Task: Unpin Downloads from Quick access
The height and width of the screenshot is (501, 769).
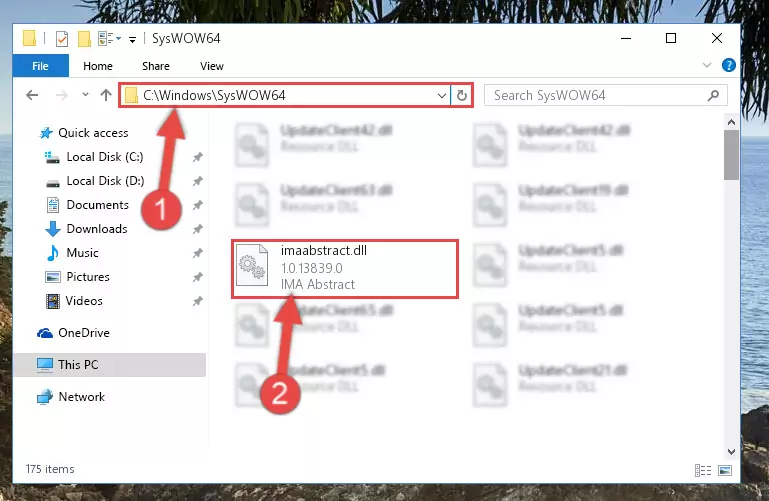Action: (x=198, y=229)
